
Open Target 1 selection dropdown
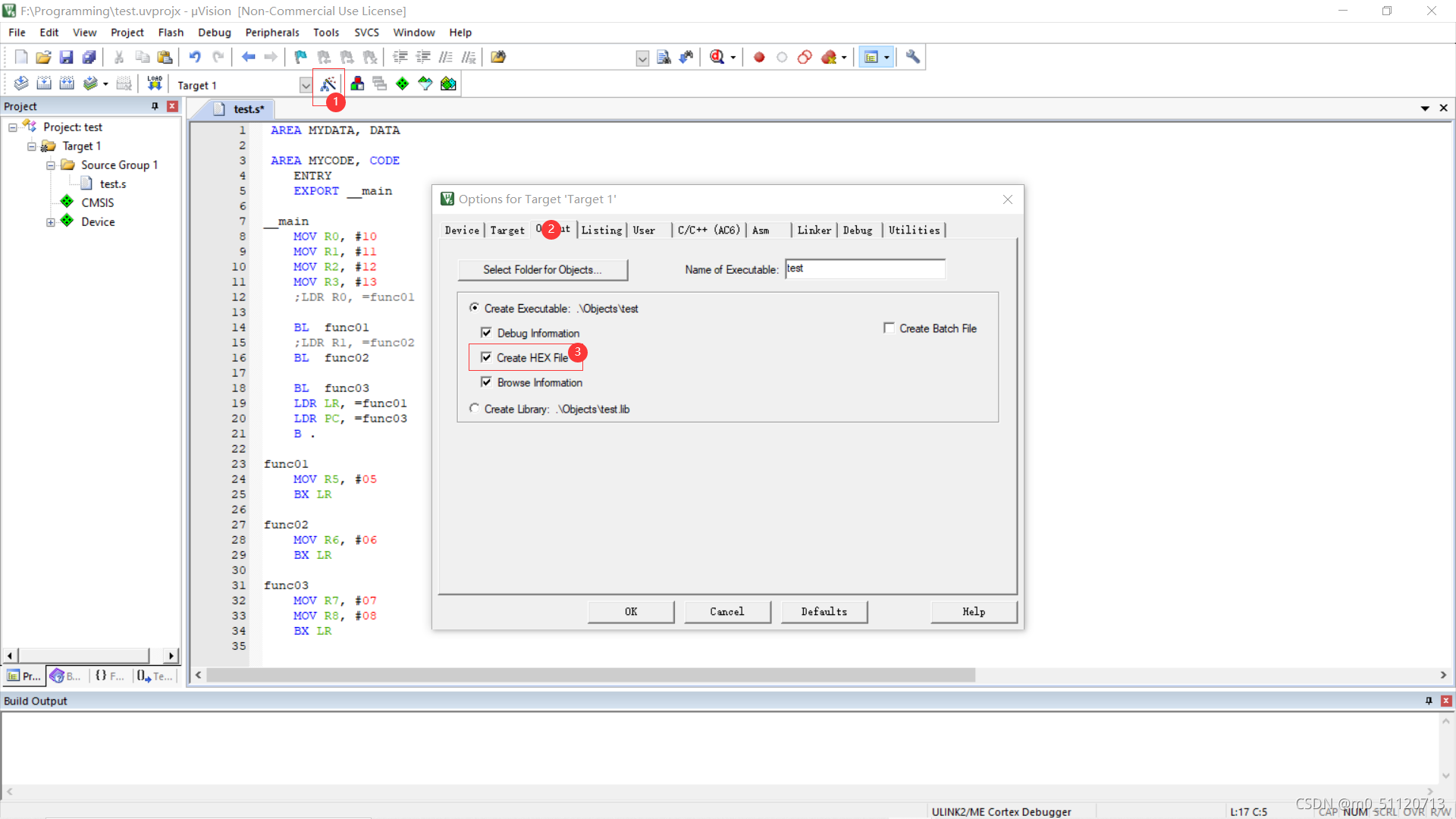[x=305, y=85]
